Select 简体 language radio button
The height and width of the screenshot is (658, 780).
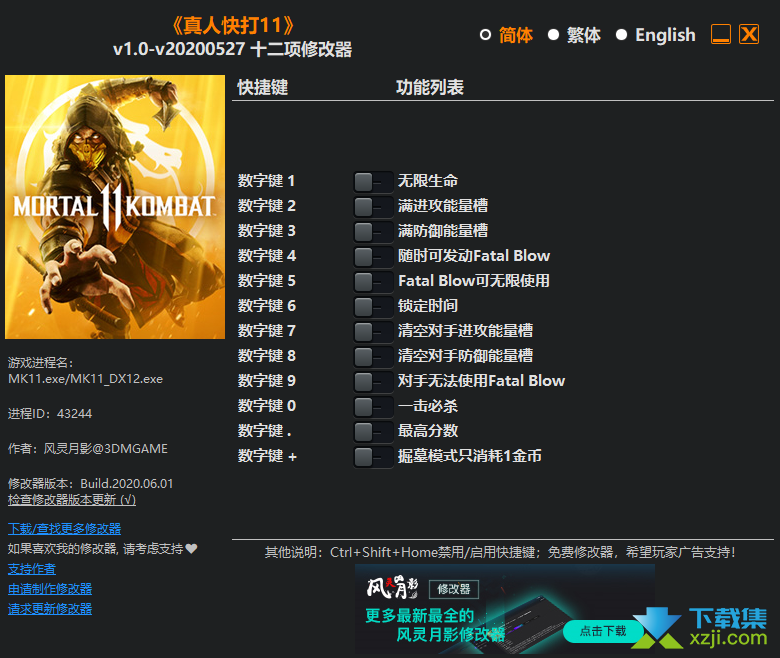pos(486,35)
